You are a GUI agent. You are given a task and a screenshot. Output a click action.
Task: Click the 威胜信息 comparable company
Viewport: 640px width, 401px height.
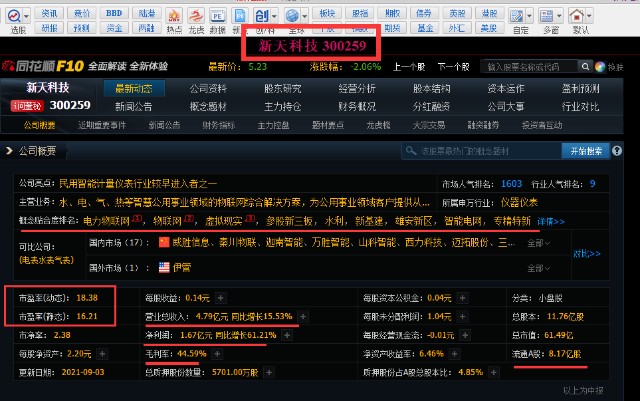191,243
